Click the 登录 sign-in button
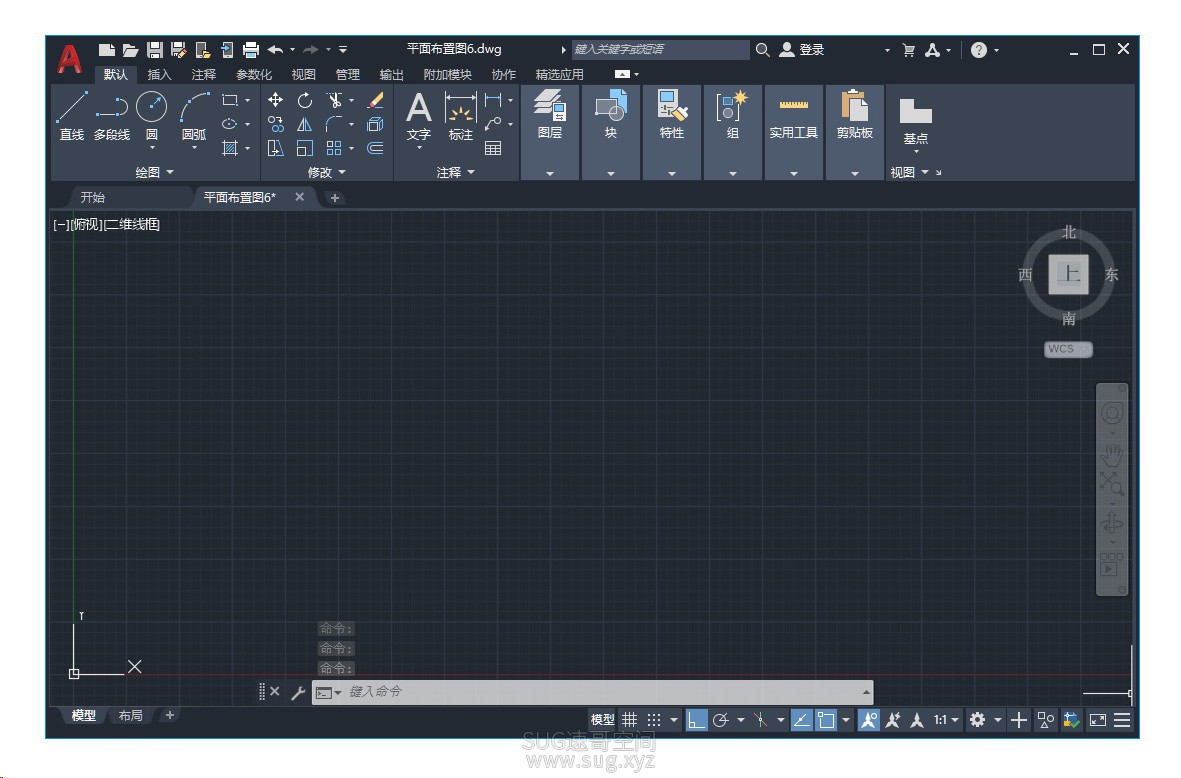The height and width of the screenshot is (778, 1181). click(802, 50)
